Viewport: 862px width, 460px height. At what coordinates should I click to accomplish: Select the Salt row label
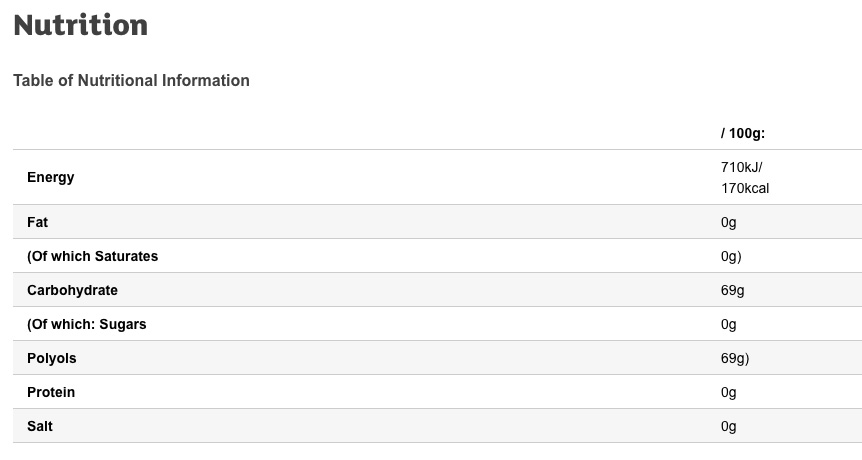40,426
